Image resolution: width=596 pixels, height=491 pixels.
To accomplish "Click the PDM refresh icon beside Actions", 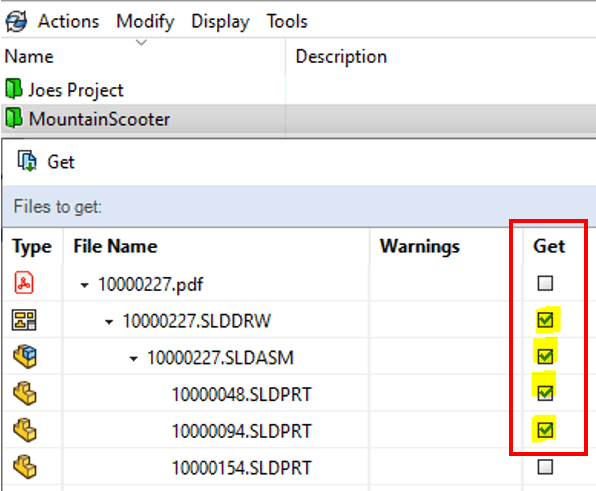I will 16,21.
